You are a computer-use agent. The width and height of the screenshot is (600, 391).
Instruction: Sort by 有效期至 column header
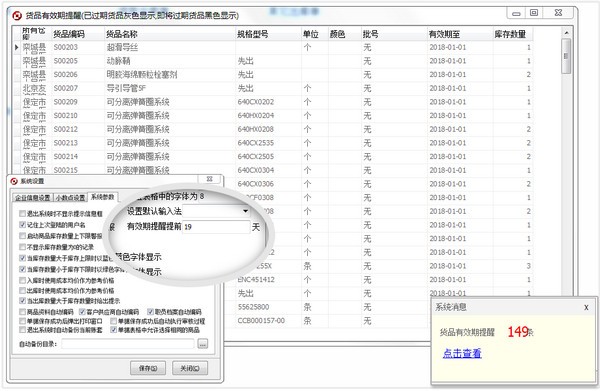pos(460,34)
